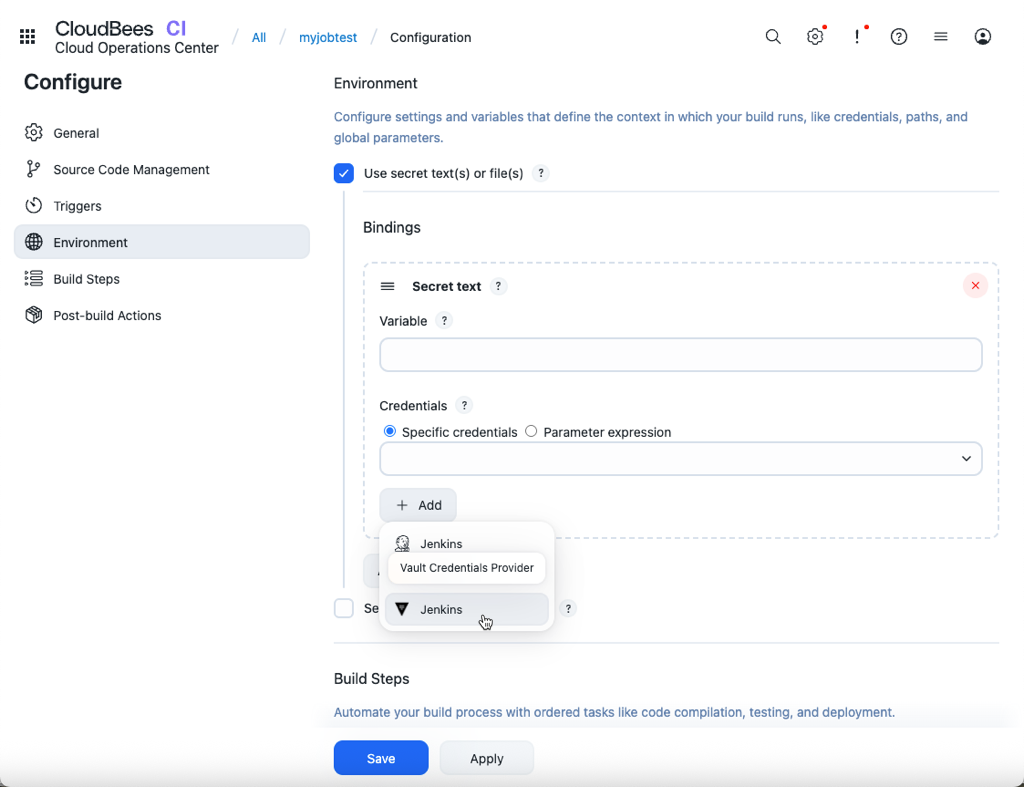Open the All breadcrumb link
Screen dimensions: 1024x787
tap(259, 37)
